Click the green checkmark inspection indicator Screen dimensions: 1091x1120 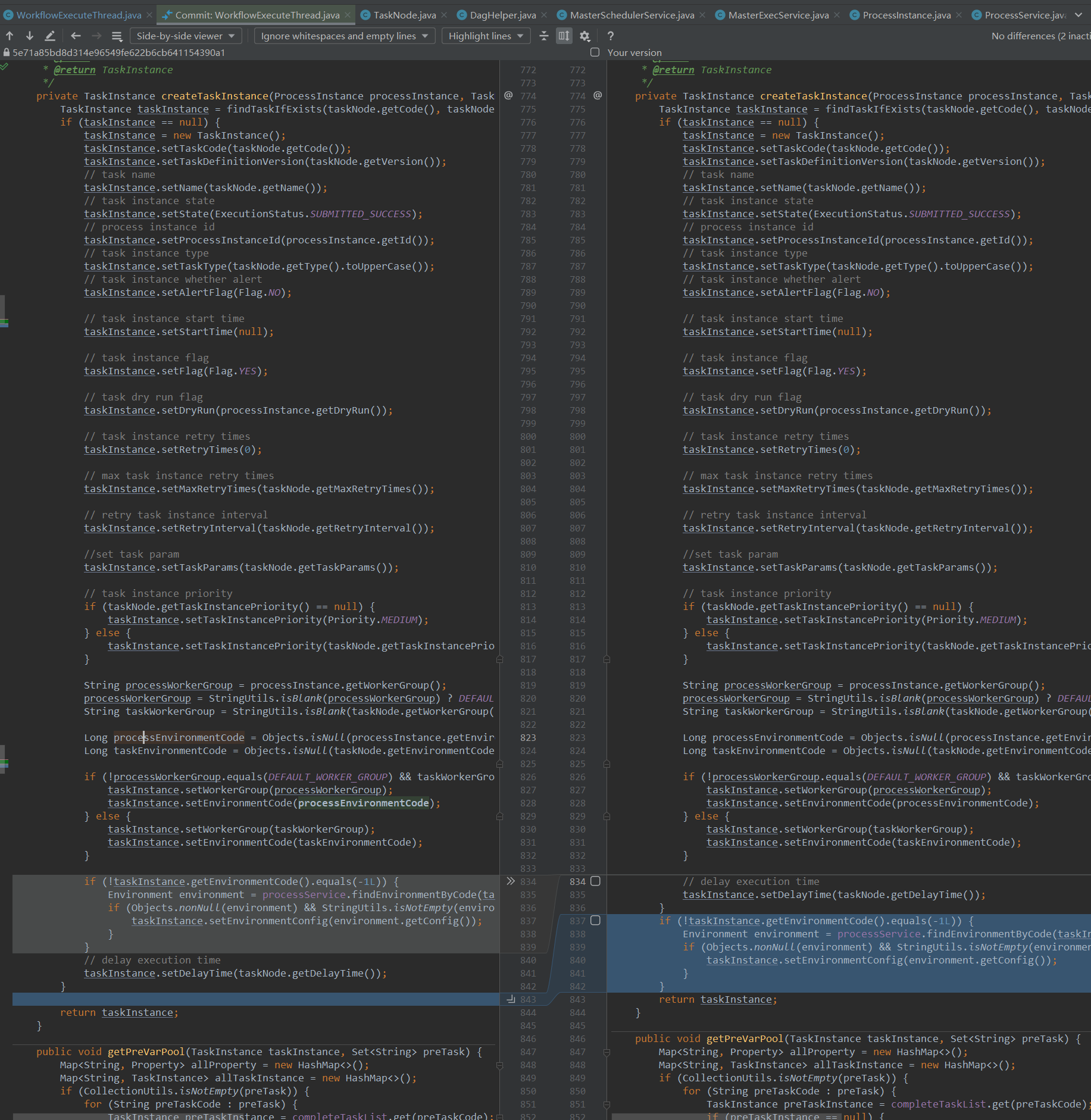coord(4,66)
